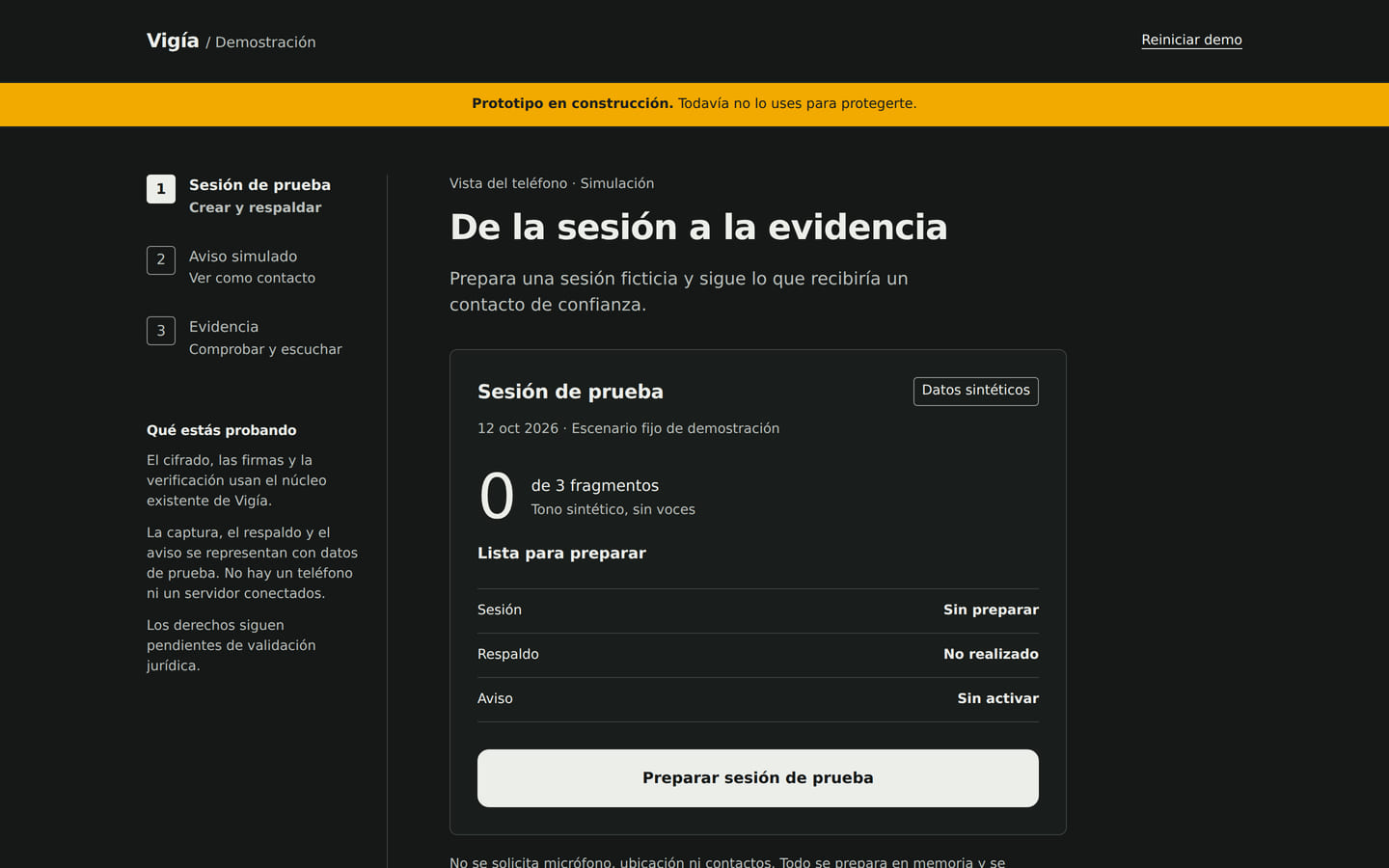Select the Respaldo row showing No realizado

coord(758,655)
